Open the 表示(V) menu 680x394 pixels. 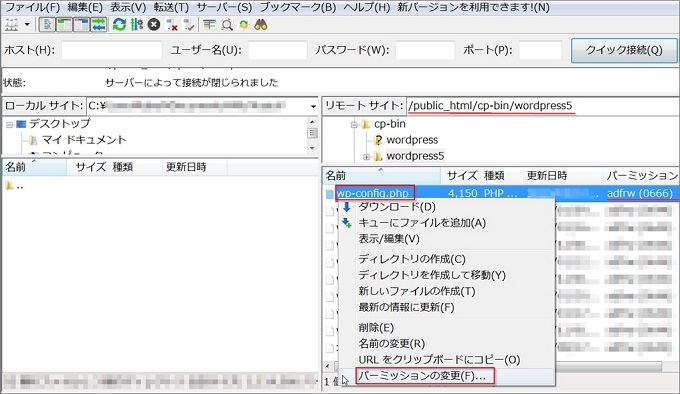[x=128, y=7]
